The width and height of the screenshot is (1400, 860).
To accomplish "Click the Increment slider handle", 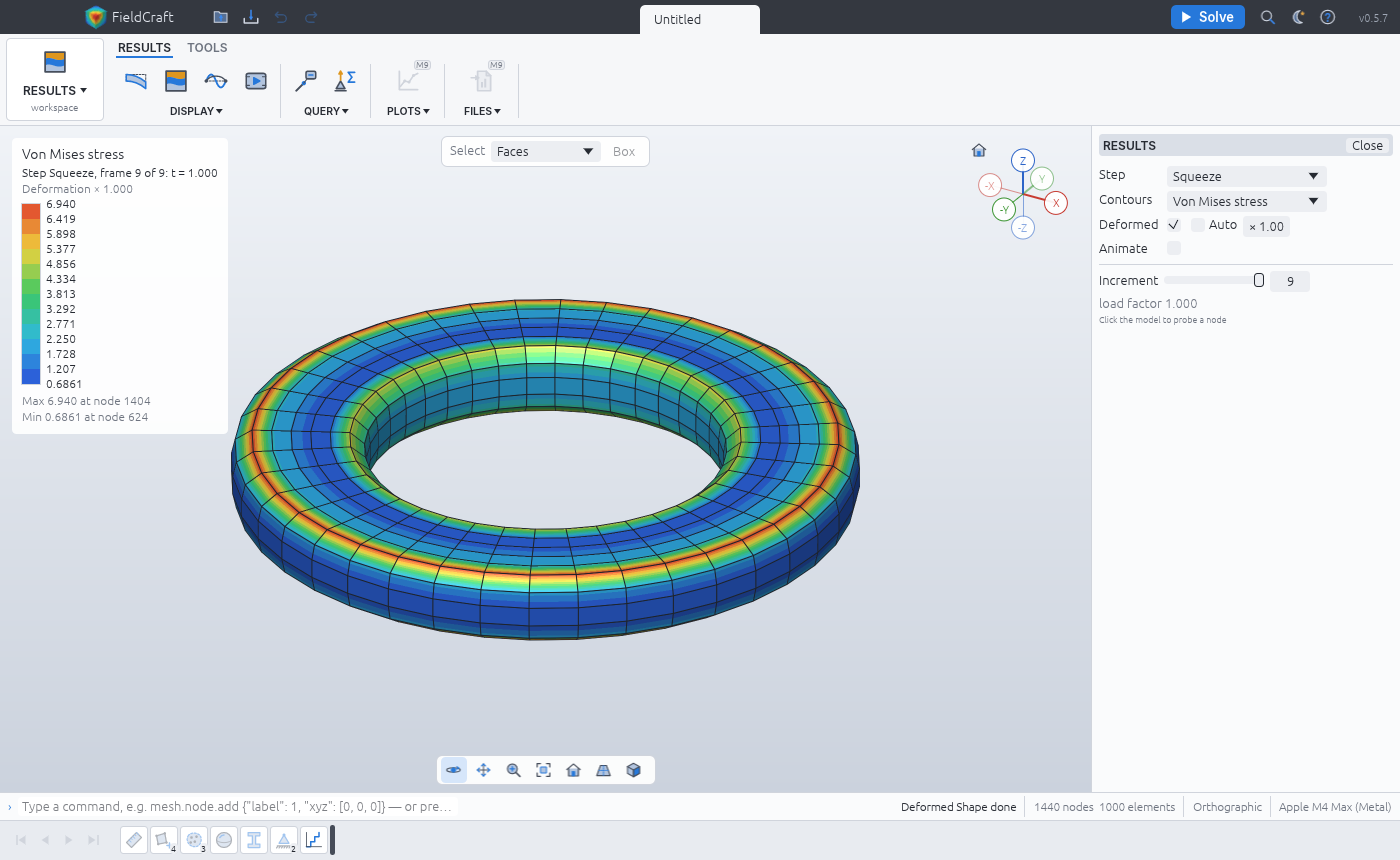I will [1259, 281].
